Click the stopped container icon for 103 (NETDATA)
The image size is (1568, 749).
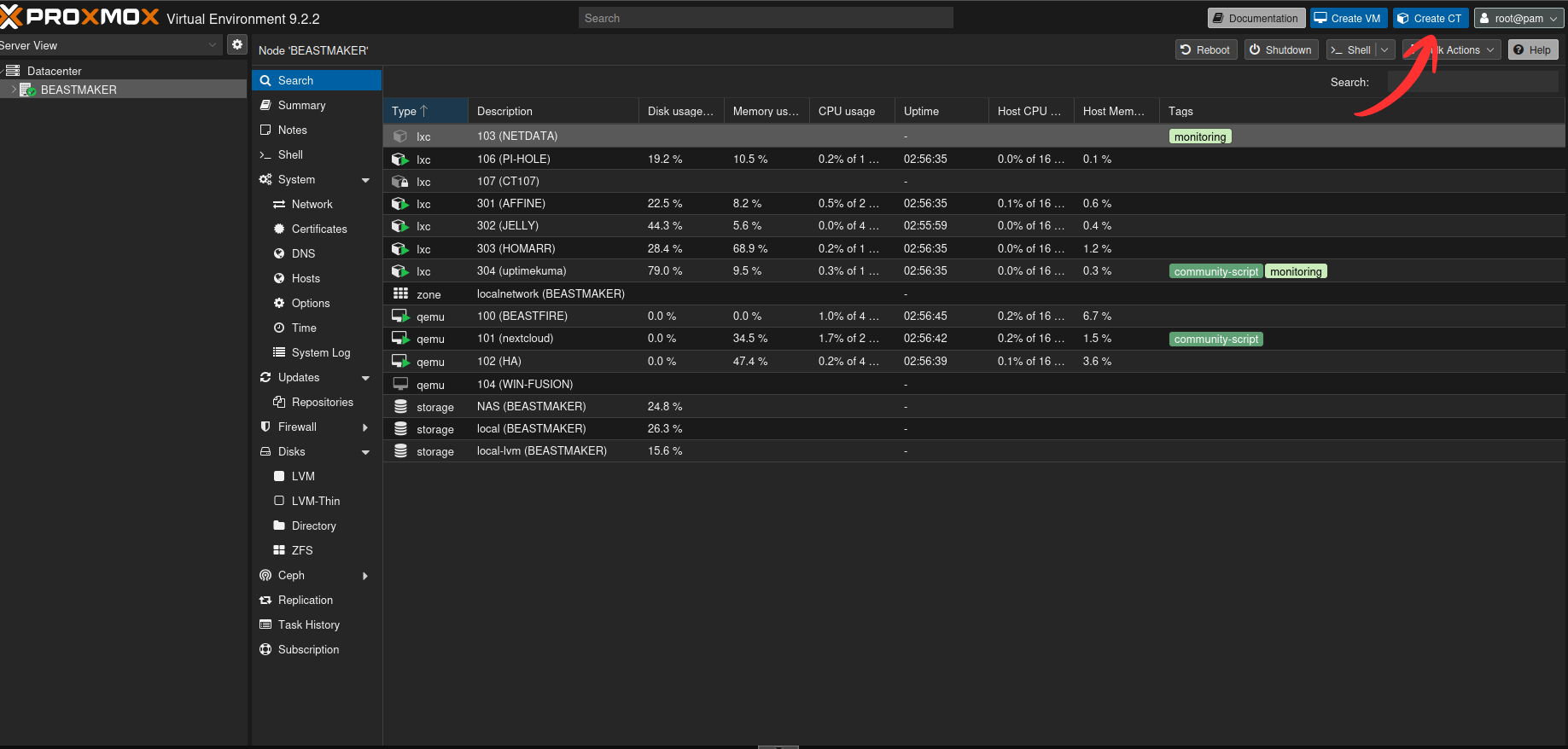pyautogui.click(x=399, y=136)
